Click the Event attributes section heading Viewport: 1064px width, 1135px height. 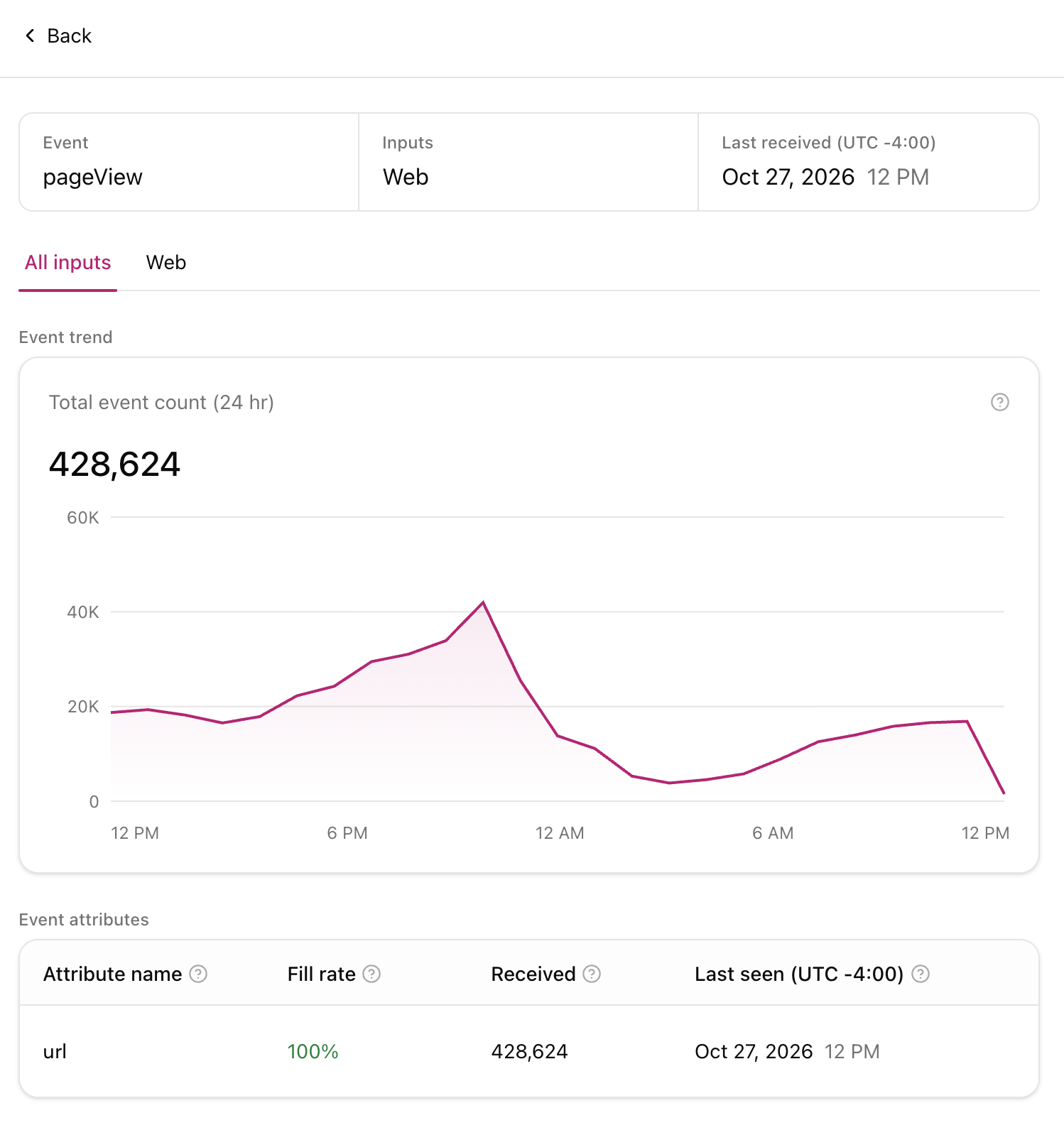tap(84, 920)
